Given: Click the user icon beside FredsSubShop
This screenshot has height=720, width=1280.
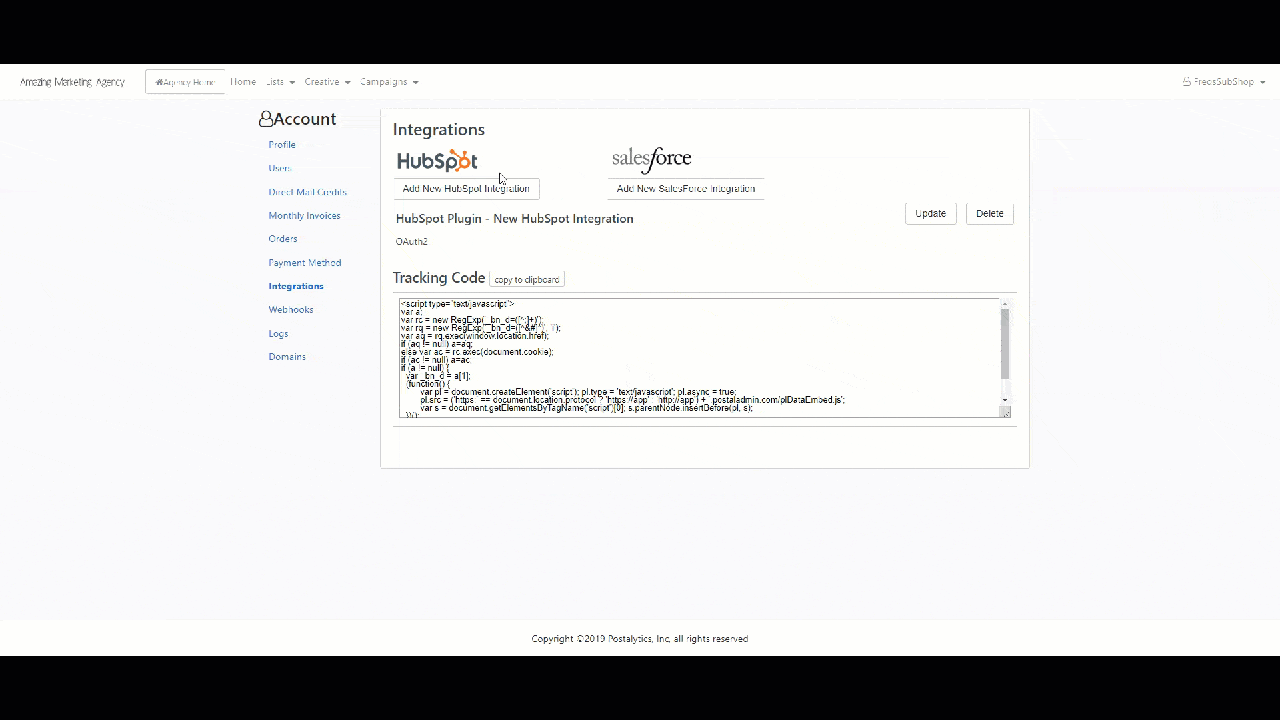Looking at the screenshot, I should (1187, 82).
